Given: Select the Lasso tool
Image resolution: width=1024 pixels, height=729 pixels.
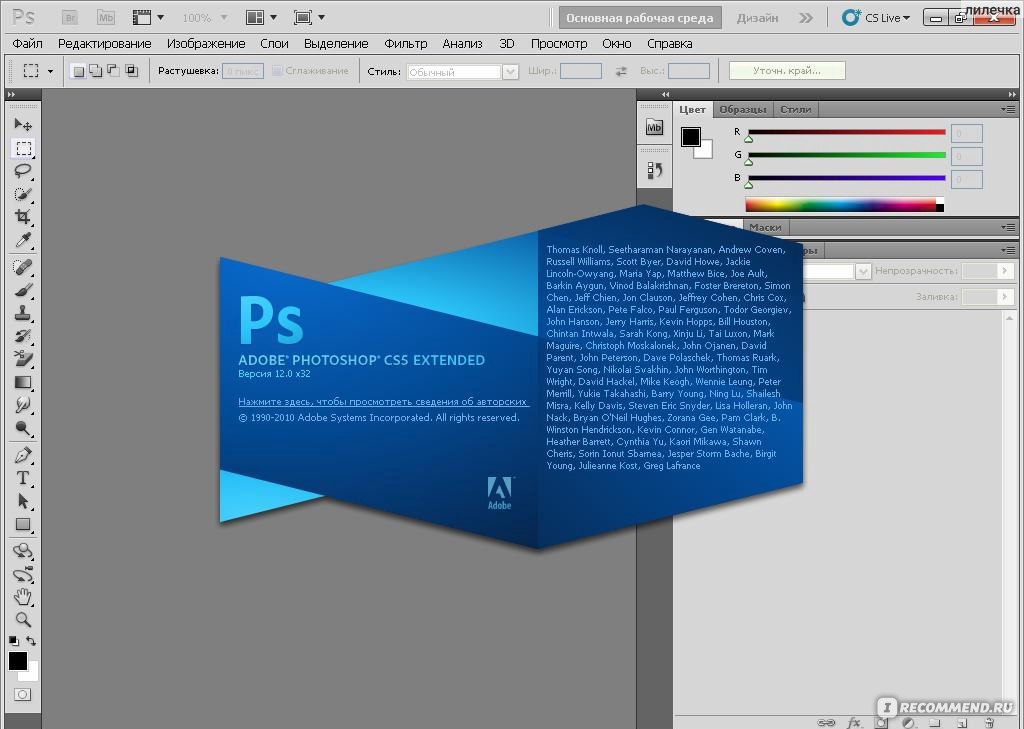Looking at the screenshot, I should coord(23,171).
